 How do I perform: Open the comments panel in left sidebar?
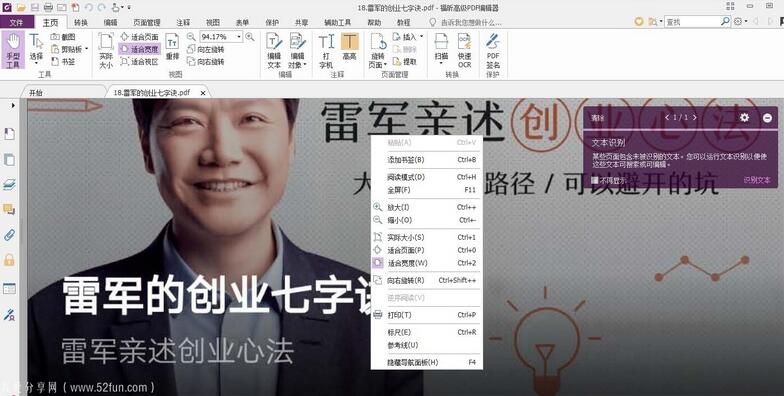coord(9,209)
